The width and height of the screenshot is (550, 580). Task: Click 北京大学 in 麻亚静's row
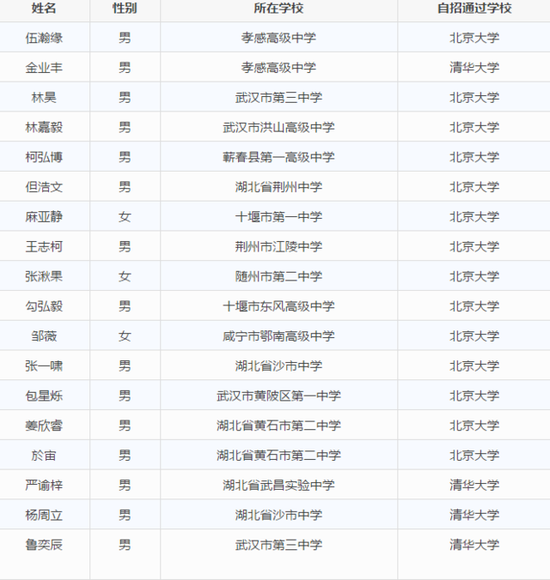pos(474,217)
